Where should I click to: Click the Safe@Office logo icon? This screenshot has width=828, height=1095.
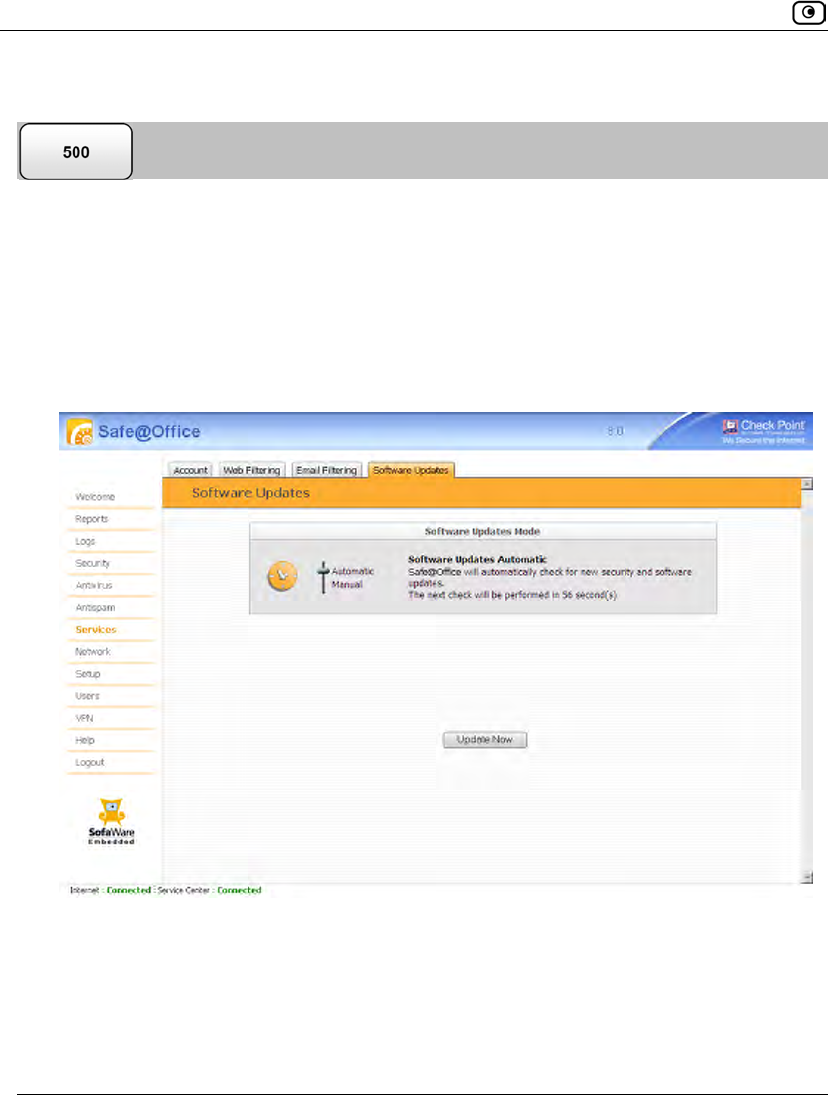point(80,432)
